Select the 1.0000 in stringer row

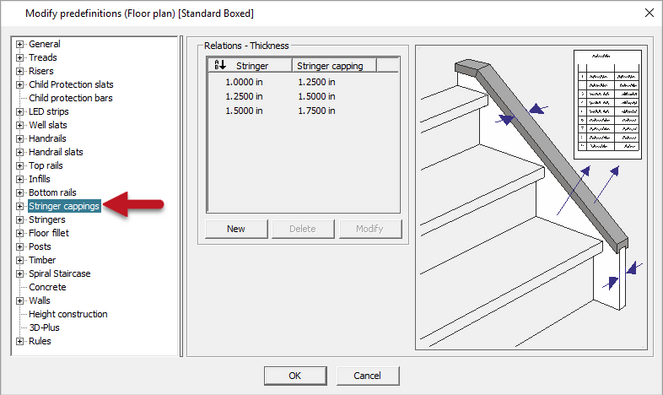(303, 82)
